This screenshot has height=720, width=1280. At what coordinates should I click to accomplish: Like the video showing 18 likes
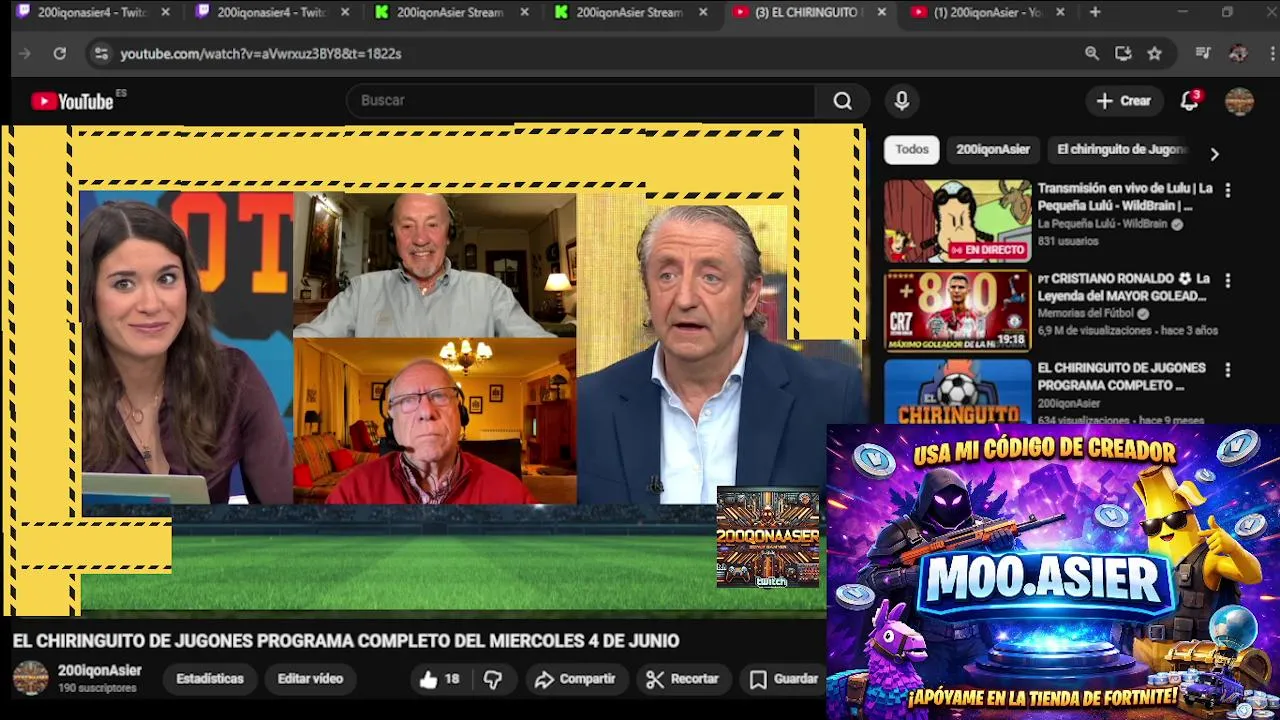pos(440,679)
